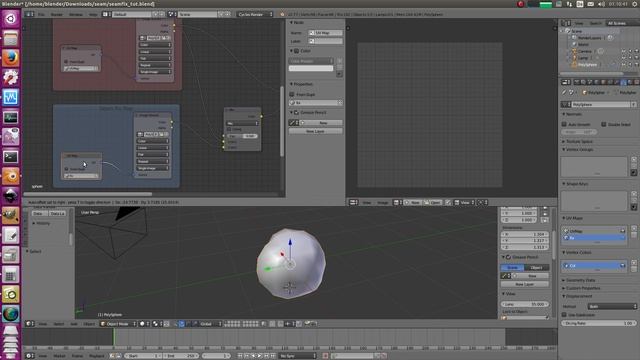Click the properties editor type icon
640x360 pixels.
click(565, 82)
